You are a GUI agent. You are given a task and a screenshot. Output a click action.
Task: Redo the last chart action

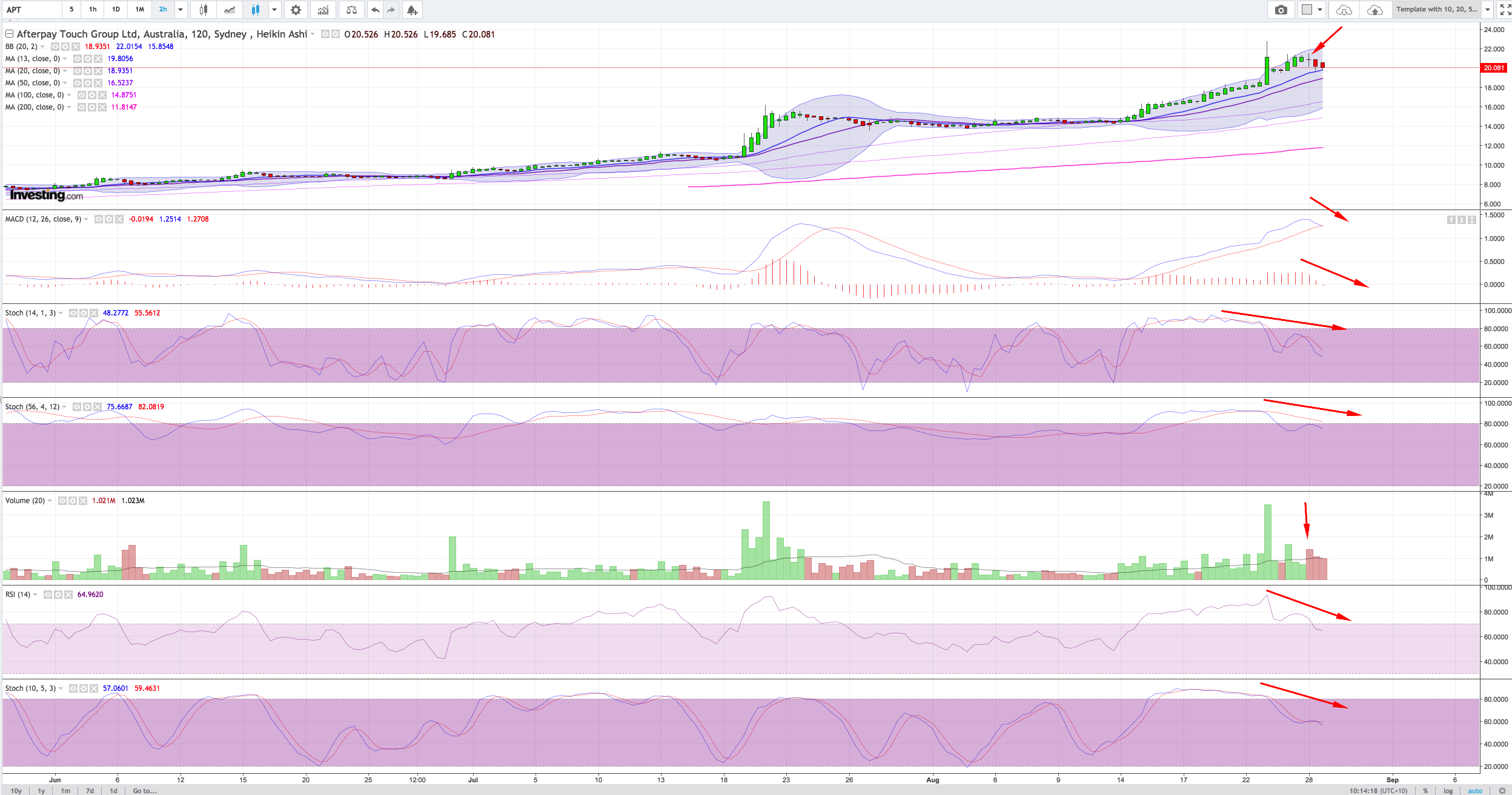point(391,10)
